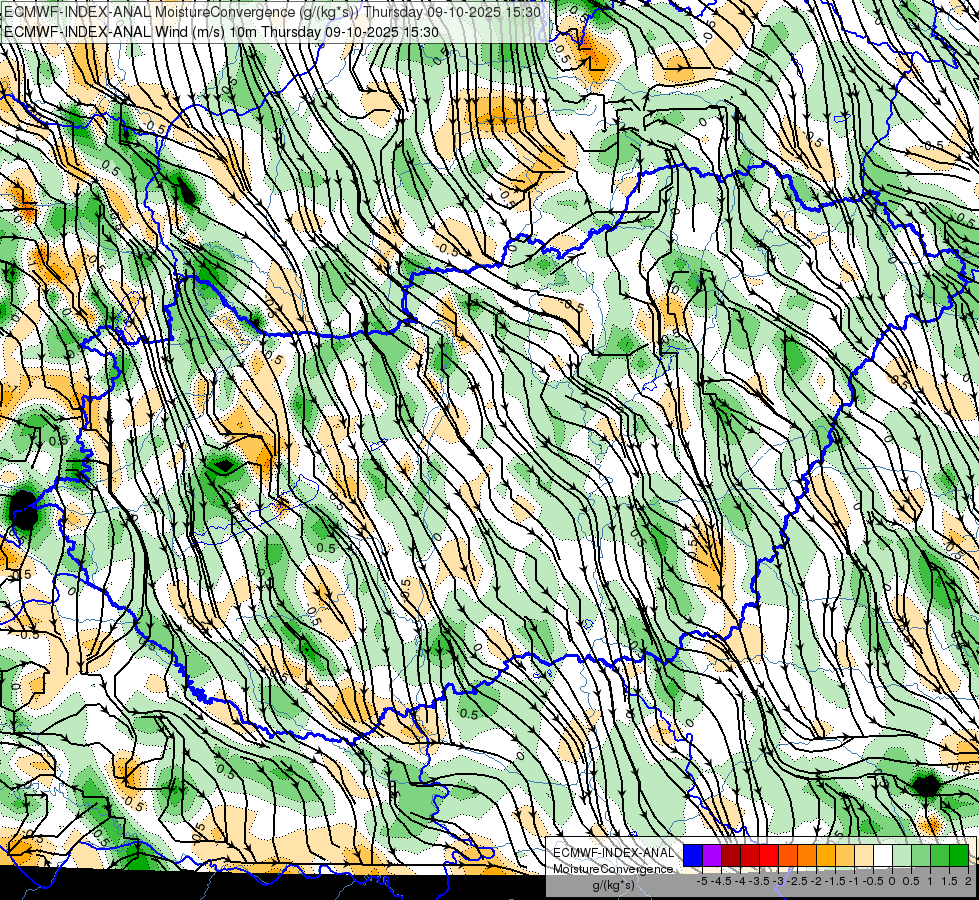Viewport: 979px width, 900px height.
Task: Pick the red swatch between -4 and -3.5
Action: tap(750, 855)
